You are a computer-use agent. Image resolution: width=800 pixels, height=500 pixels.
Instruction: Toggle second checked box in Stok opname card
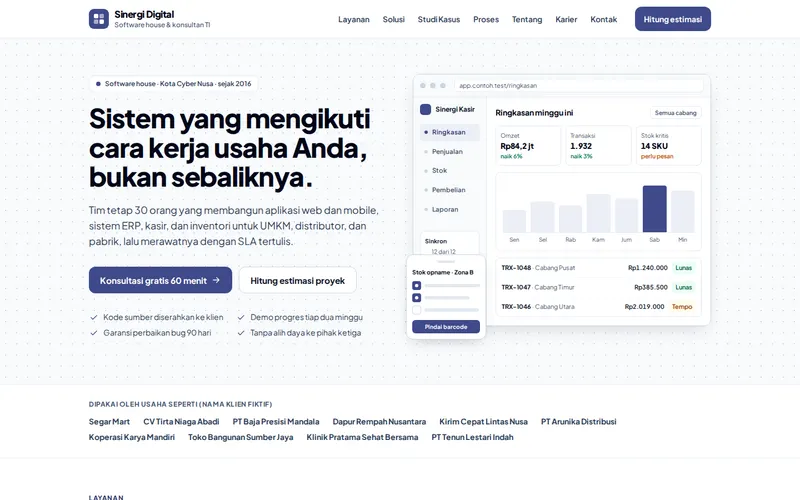click(416, 297)
